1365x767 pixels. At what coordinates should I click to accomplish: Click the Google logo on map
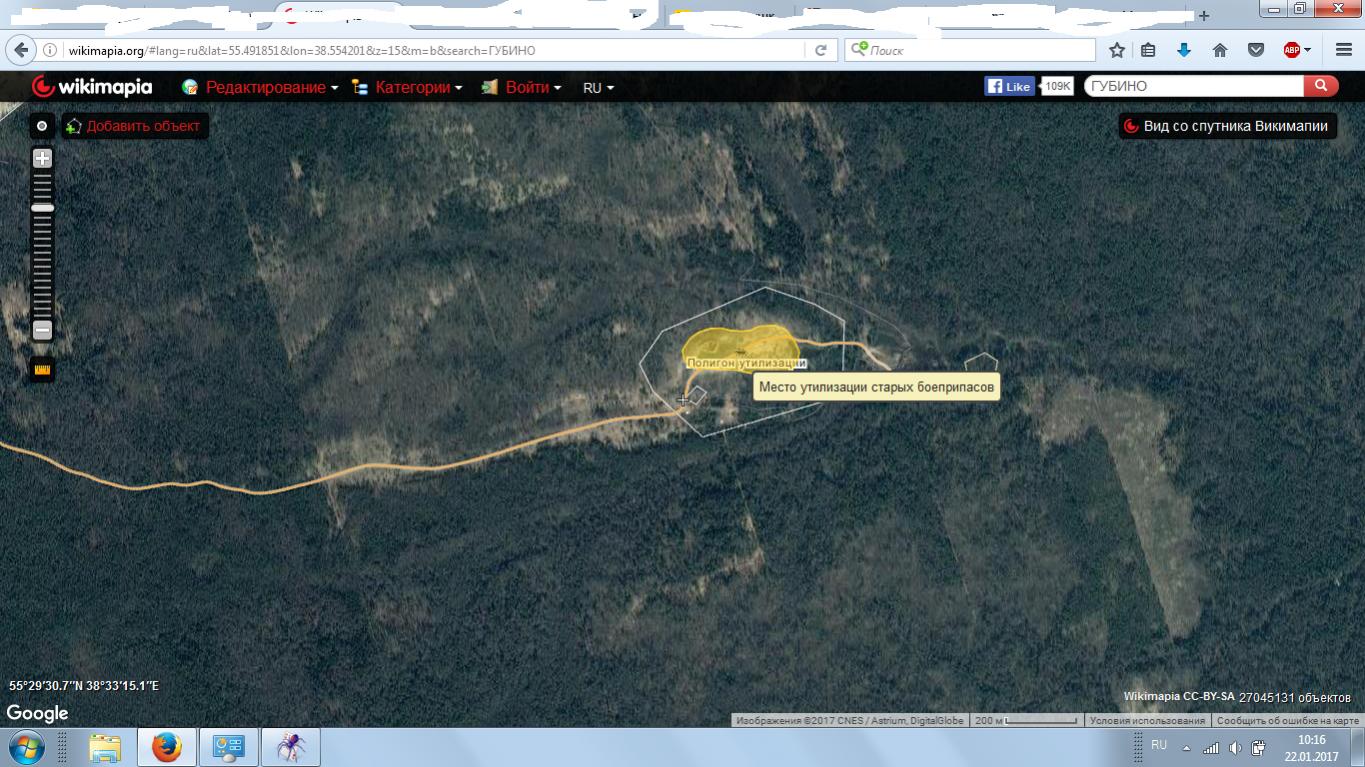coord(38,713)
